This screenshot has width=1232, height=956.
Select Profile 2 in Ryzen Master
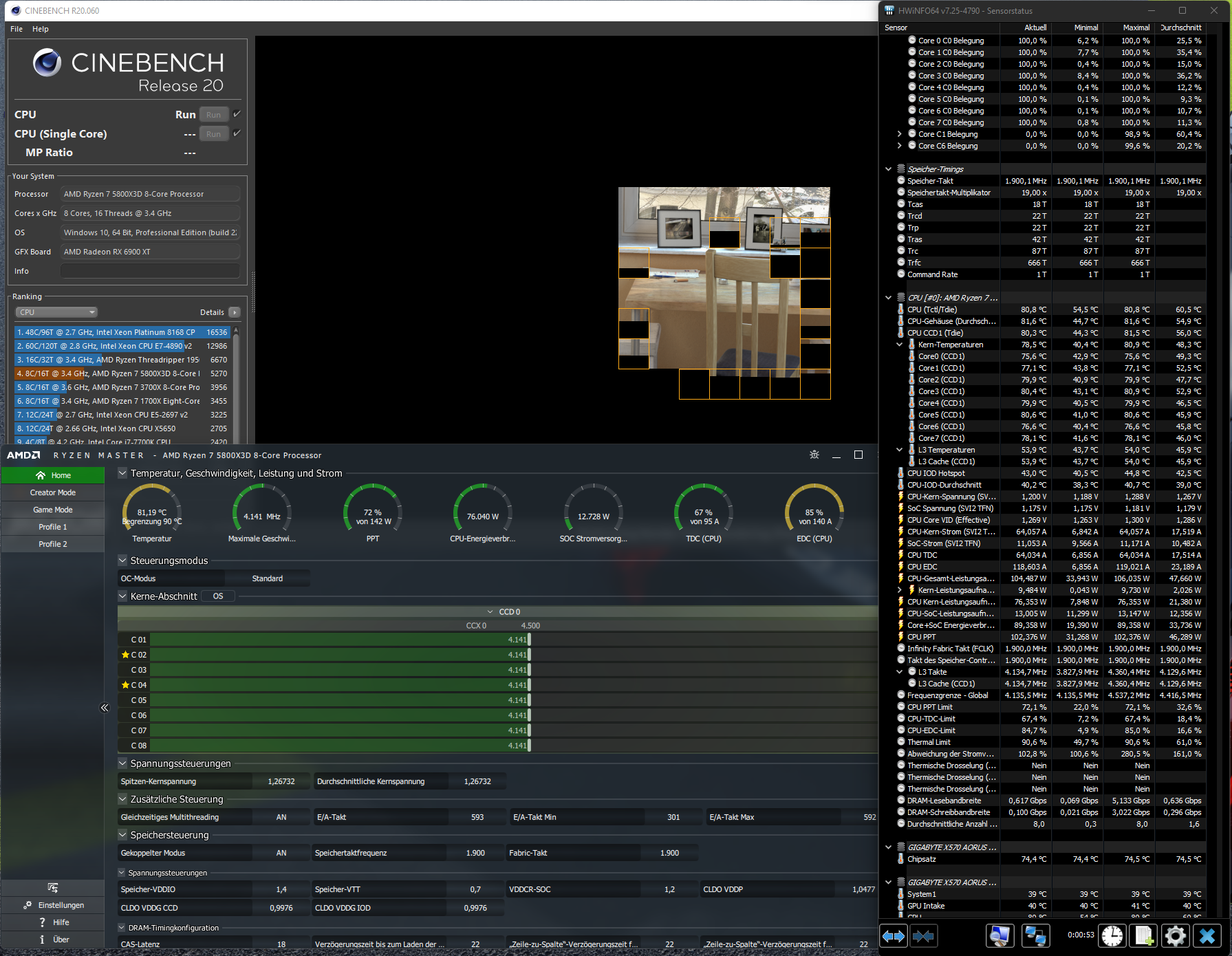pos(53,544)
